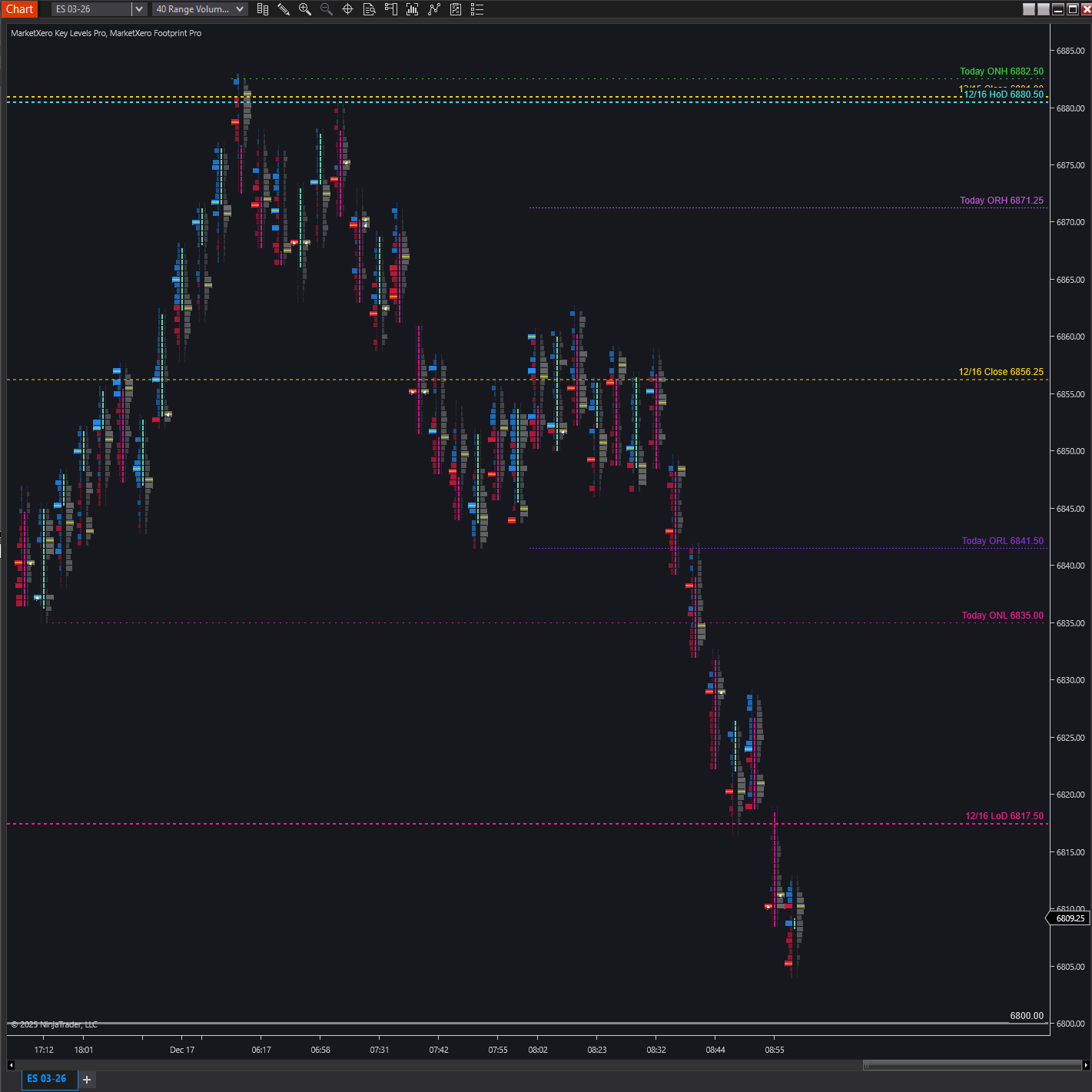The image size is (1092, 1092).
Task: Click the horizontal scrollbar thumb
Action: [x=972, y=1065]
